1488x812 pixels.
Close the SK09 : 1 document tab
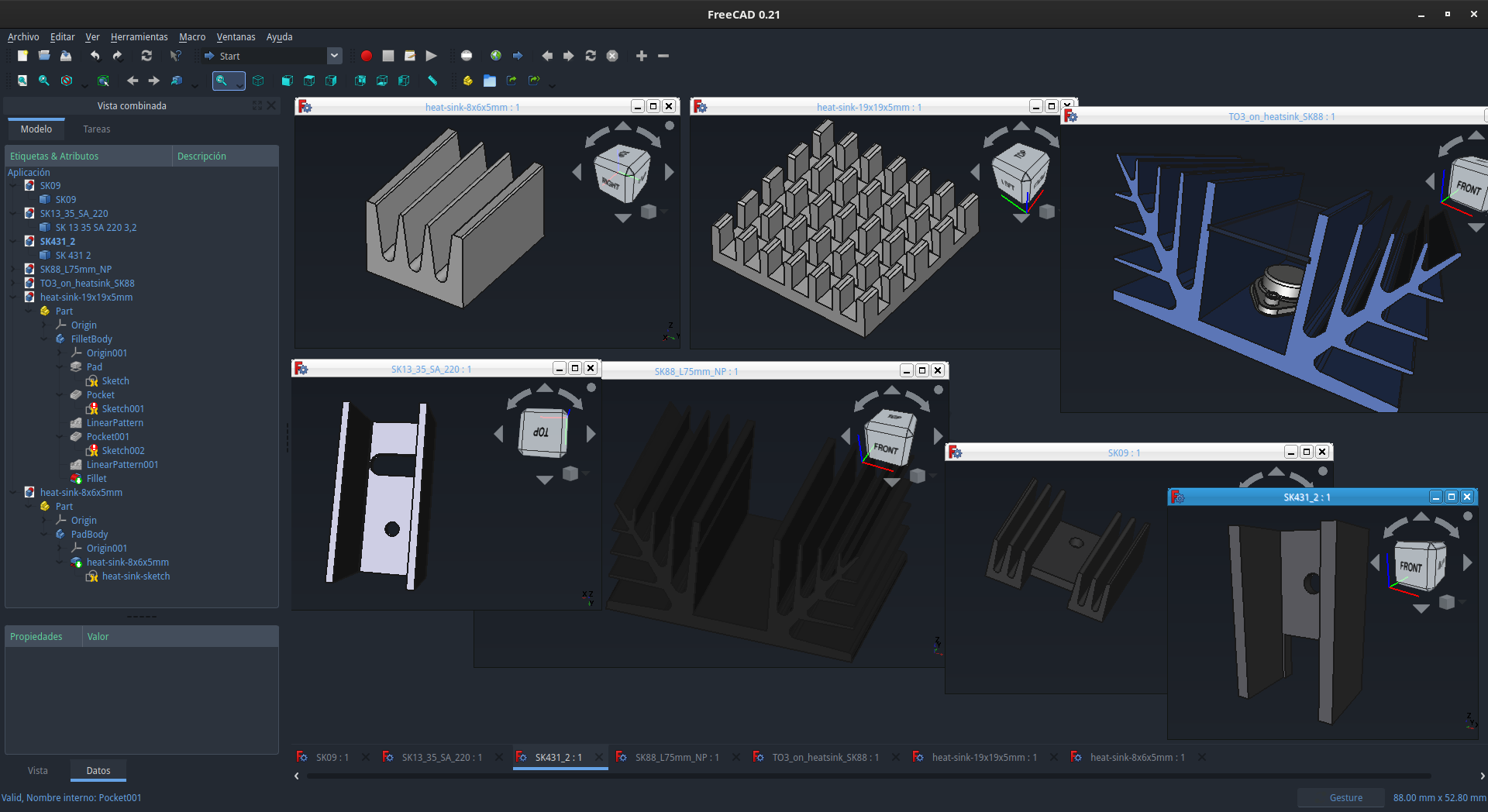pyautogui.click(x=365, y=758)
